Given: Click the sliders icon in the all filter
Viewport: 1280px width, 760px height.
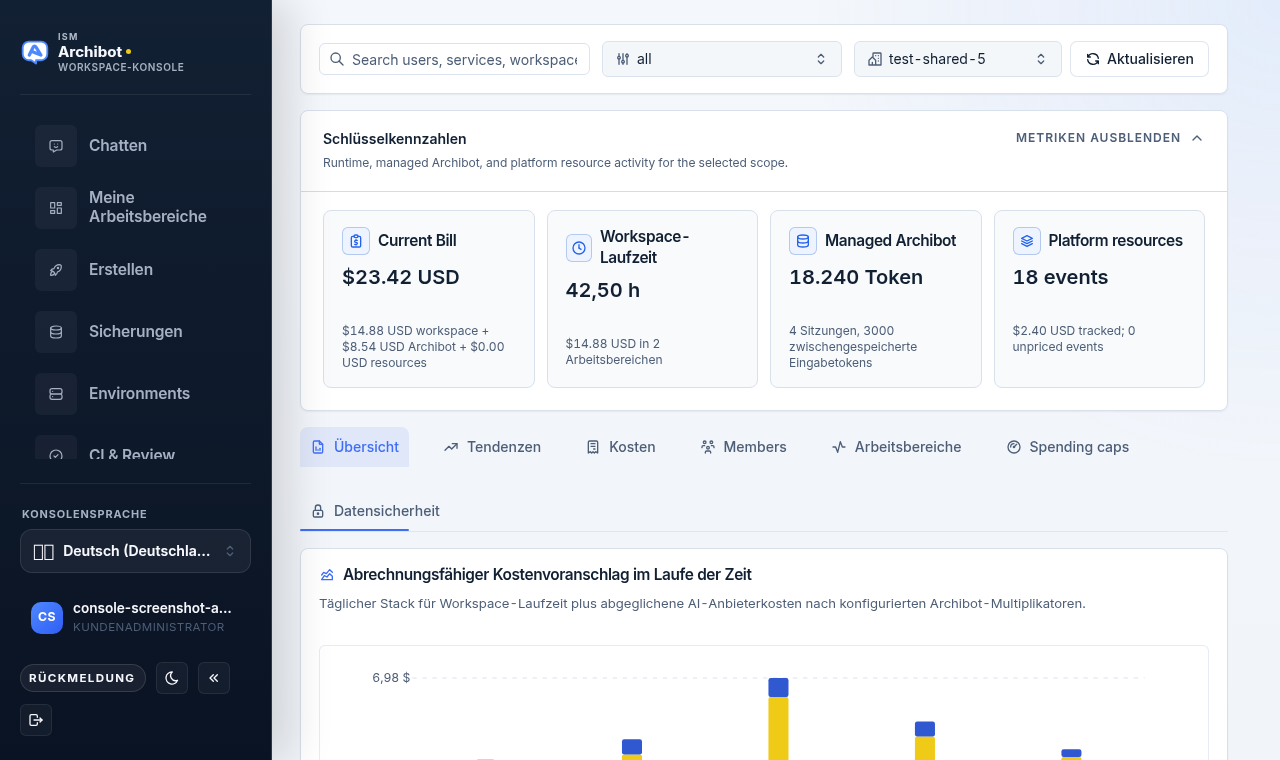Looking at the screenshot, I should [623, 59].
